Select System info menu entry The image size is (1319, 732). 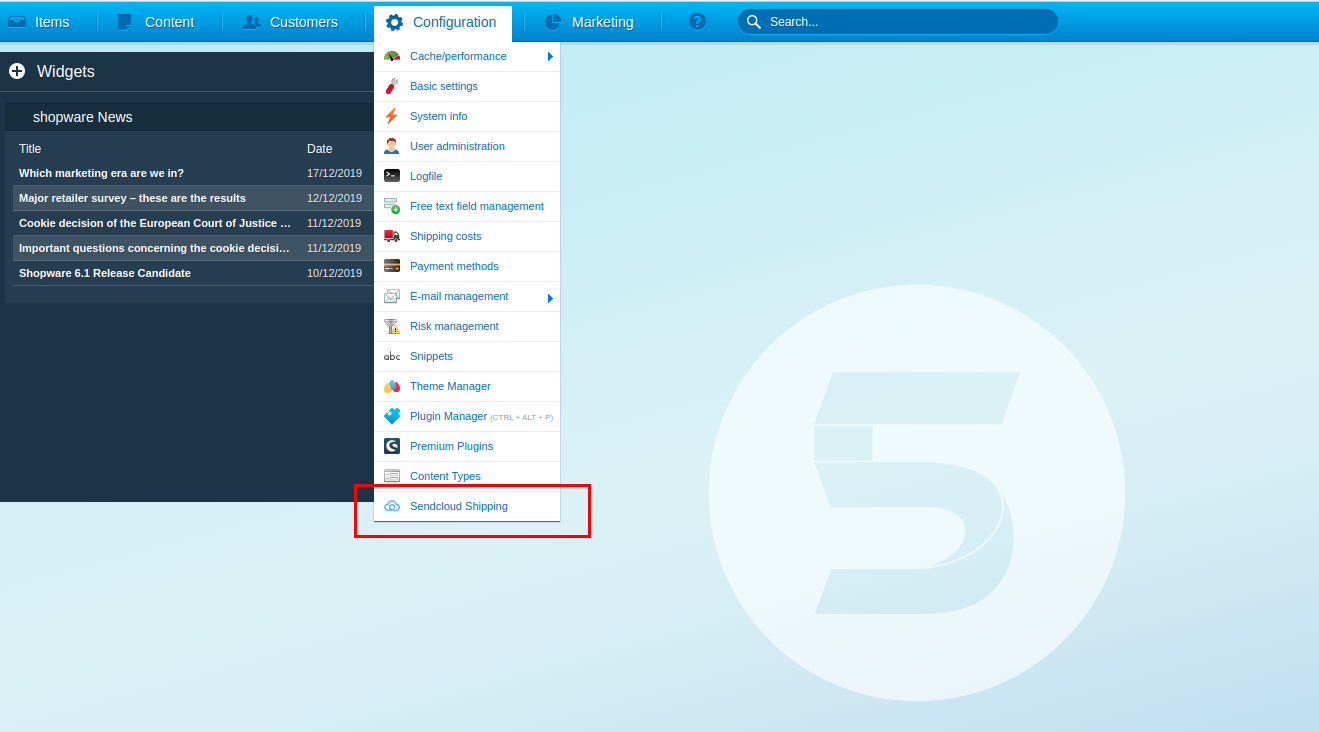(x=467, y=117)
